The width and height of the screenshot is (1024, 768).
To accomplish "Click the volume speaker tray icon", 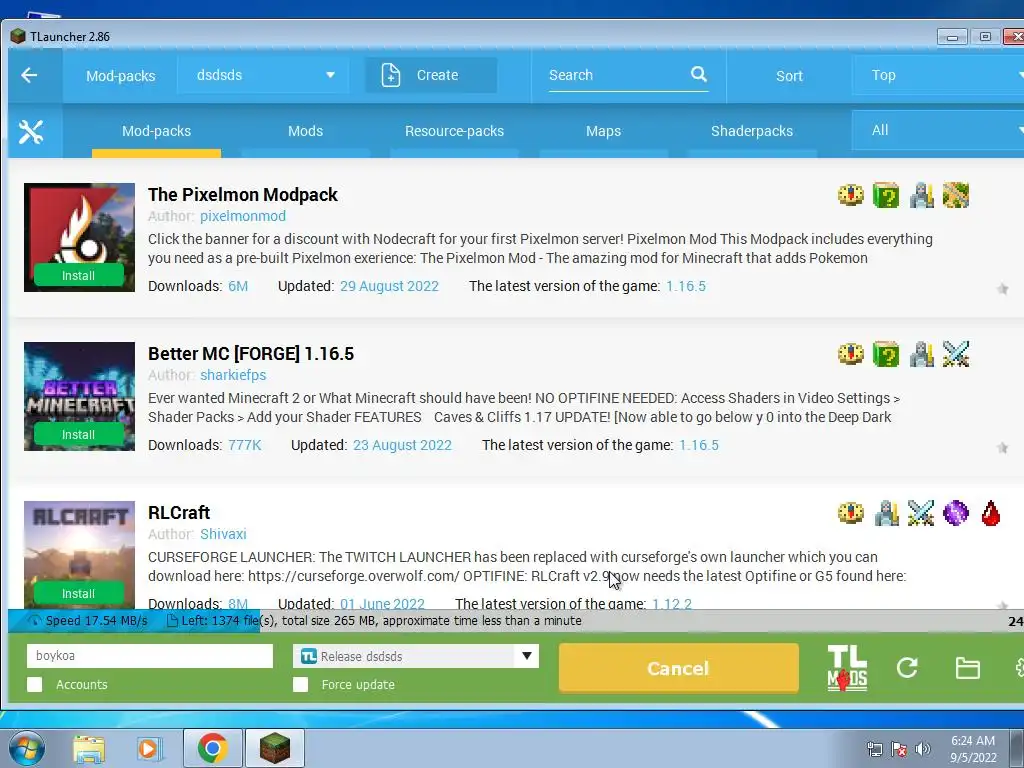I will tap(922, 748).
